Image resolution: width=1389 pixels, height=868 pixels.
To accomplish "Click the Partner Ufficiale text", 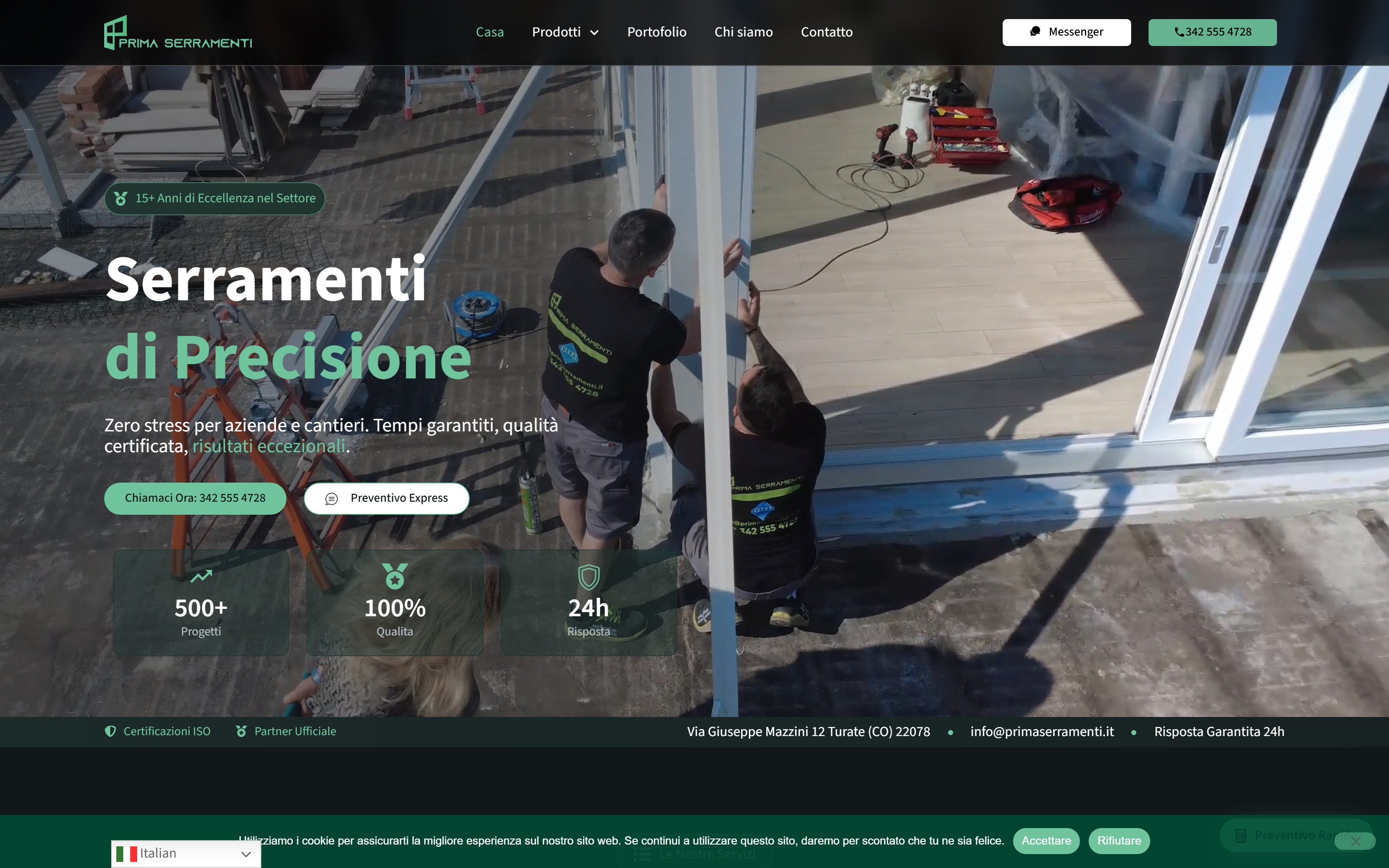I will point(295,731).
